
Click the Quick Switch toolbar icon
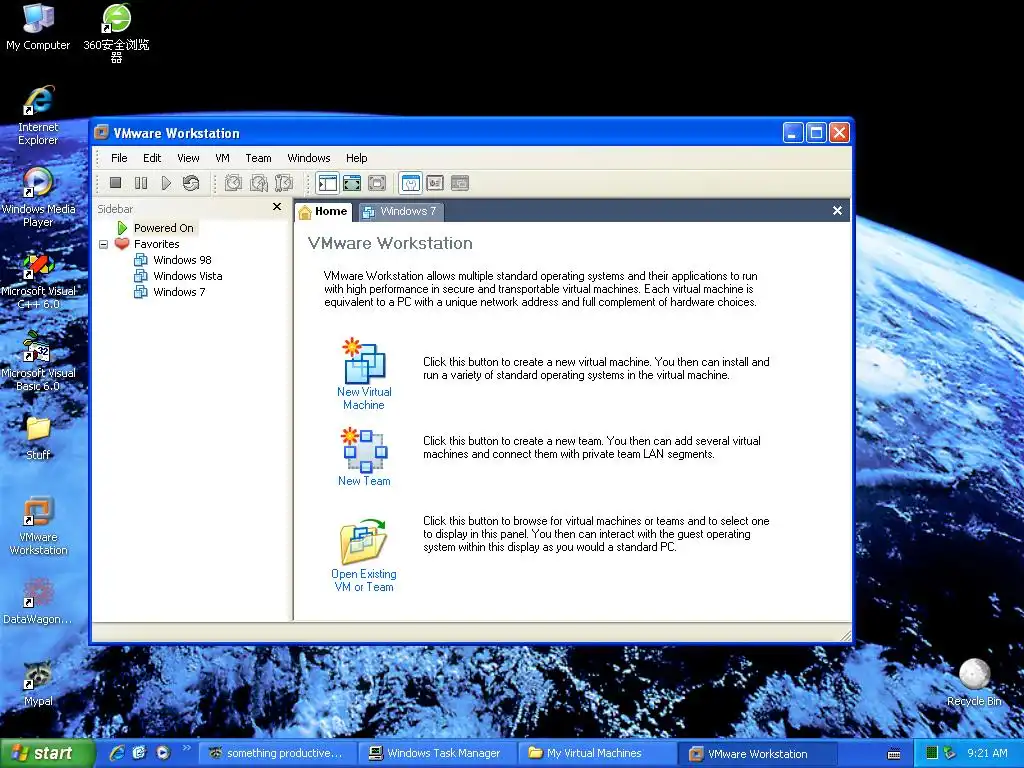[x=377, y=183]
